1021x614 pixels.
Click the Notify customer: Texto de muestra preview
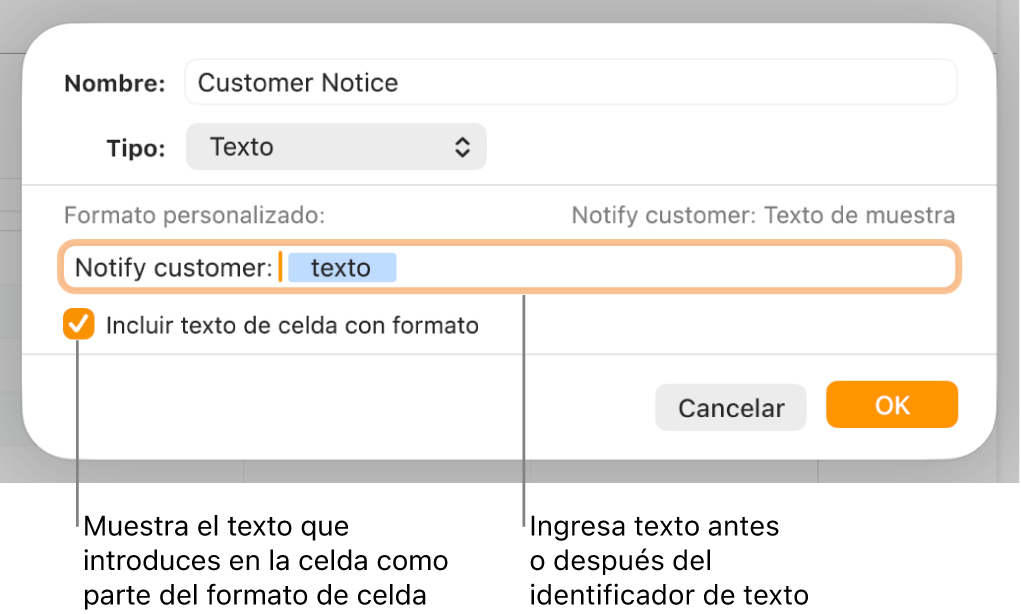763,214
